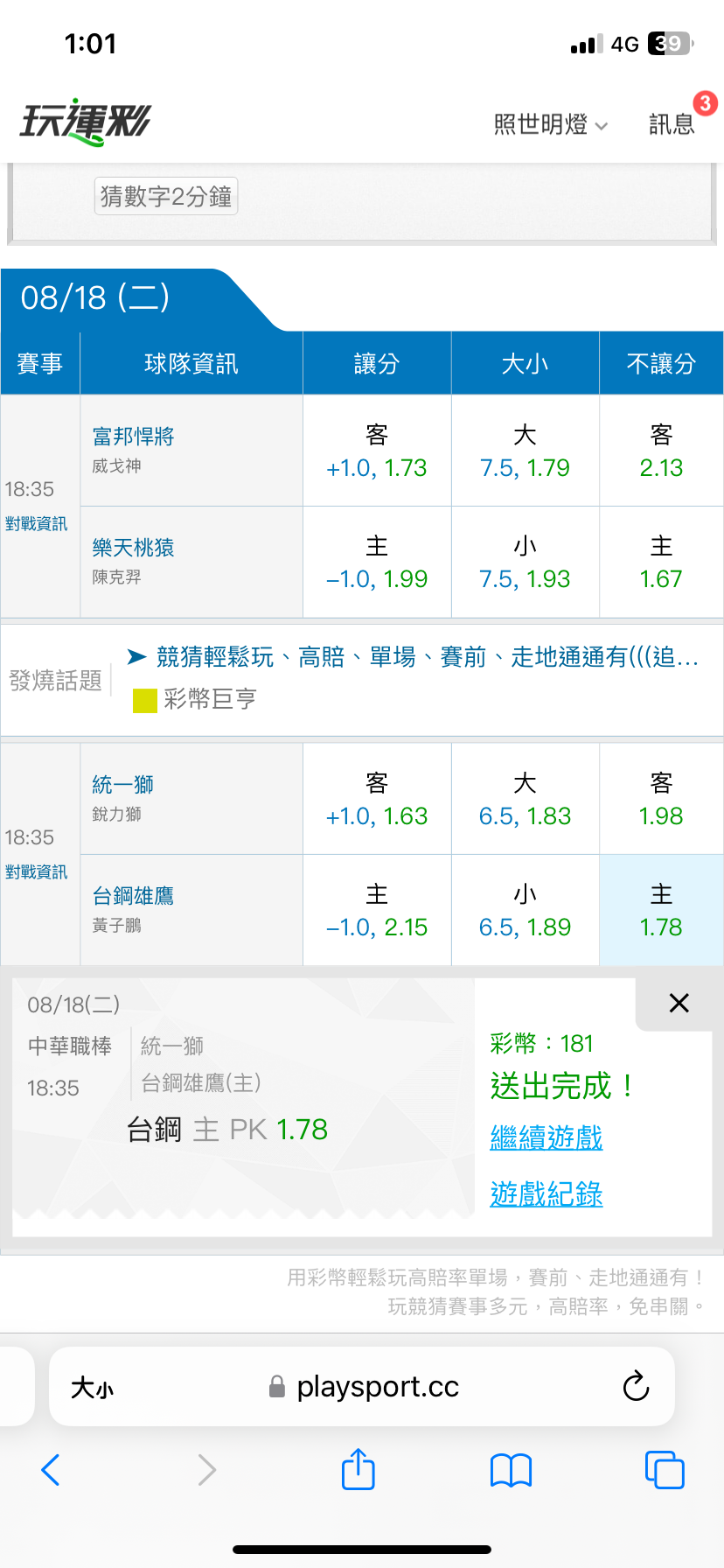Click the yellow square beside 彩幣巨亨
Screen dimensions: 724x1568
click(x=144, y=700)
